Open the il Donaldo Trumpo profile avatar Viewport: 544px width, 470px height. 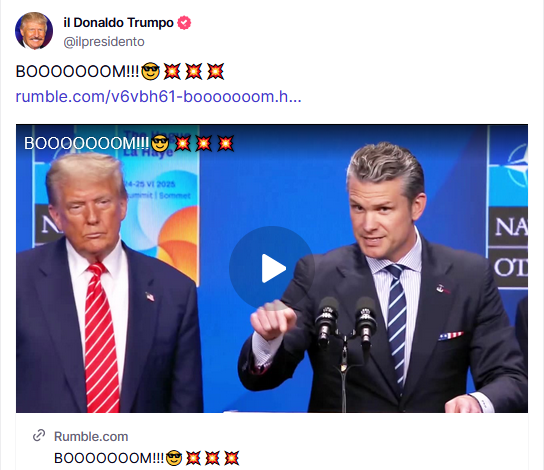[34, 31]
